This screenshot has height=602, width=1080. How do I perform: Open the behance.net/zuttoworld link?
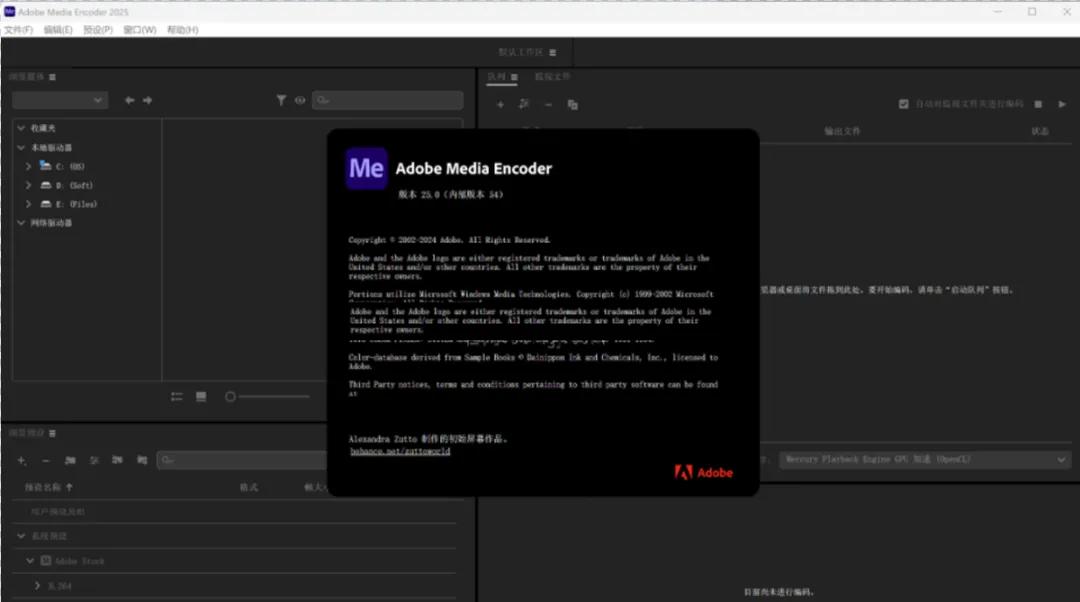pyautogui.click(x=400, y=451)
